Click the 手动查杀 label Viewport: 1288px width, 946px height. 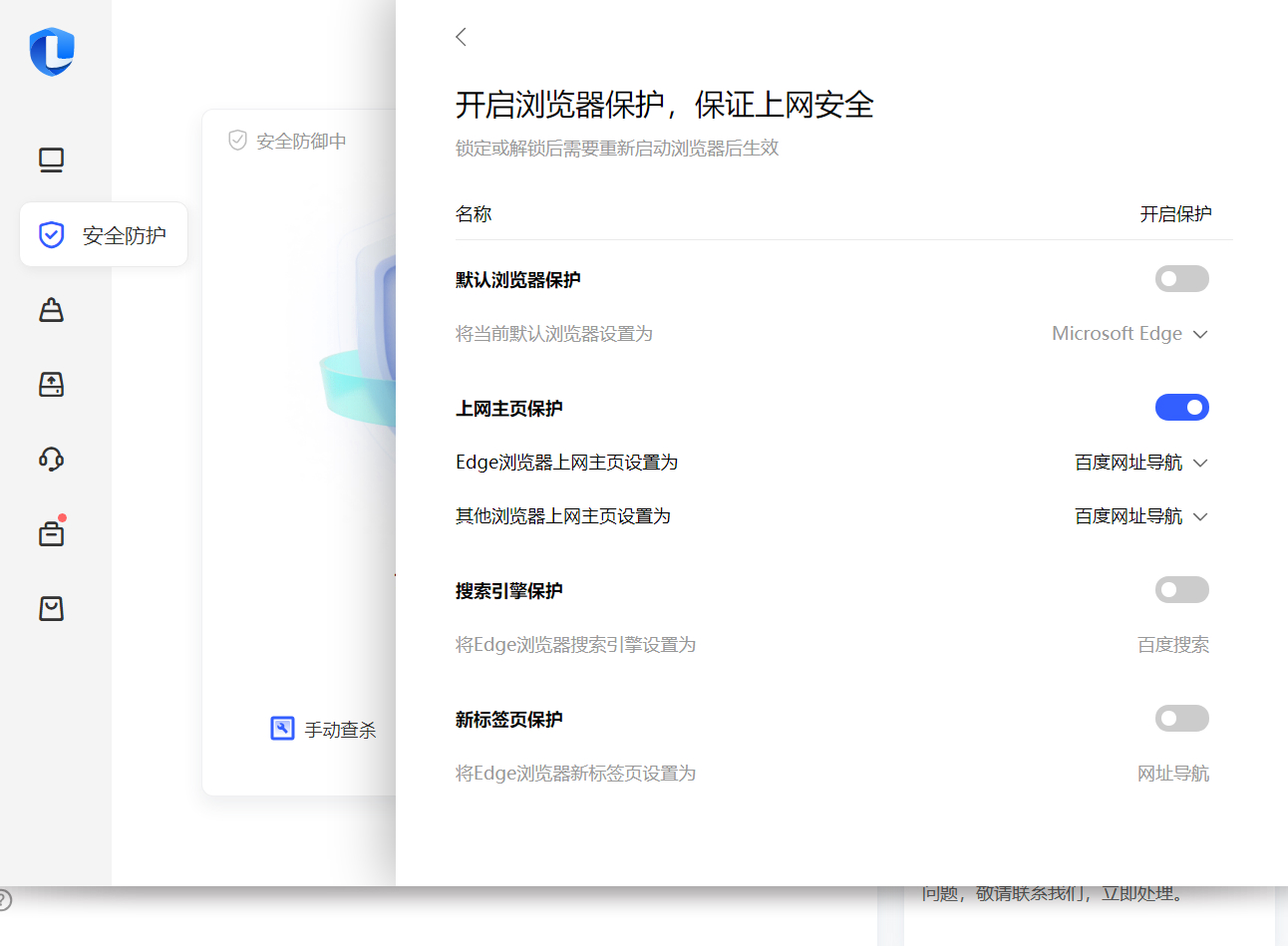coord(340,730)
